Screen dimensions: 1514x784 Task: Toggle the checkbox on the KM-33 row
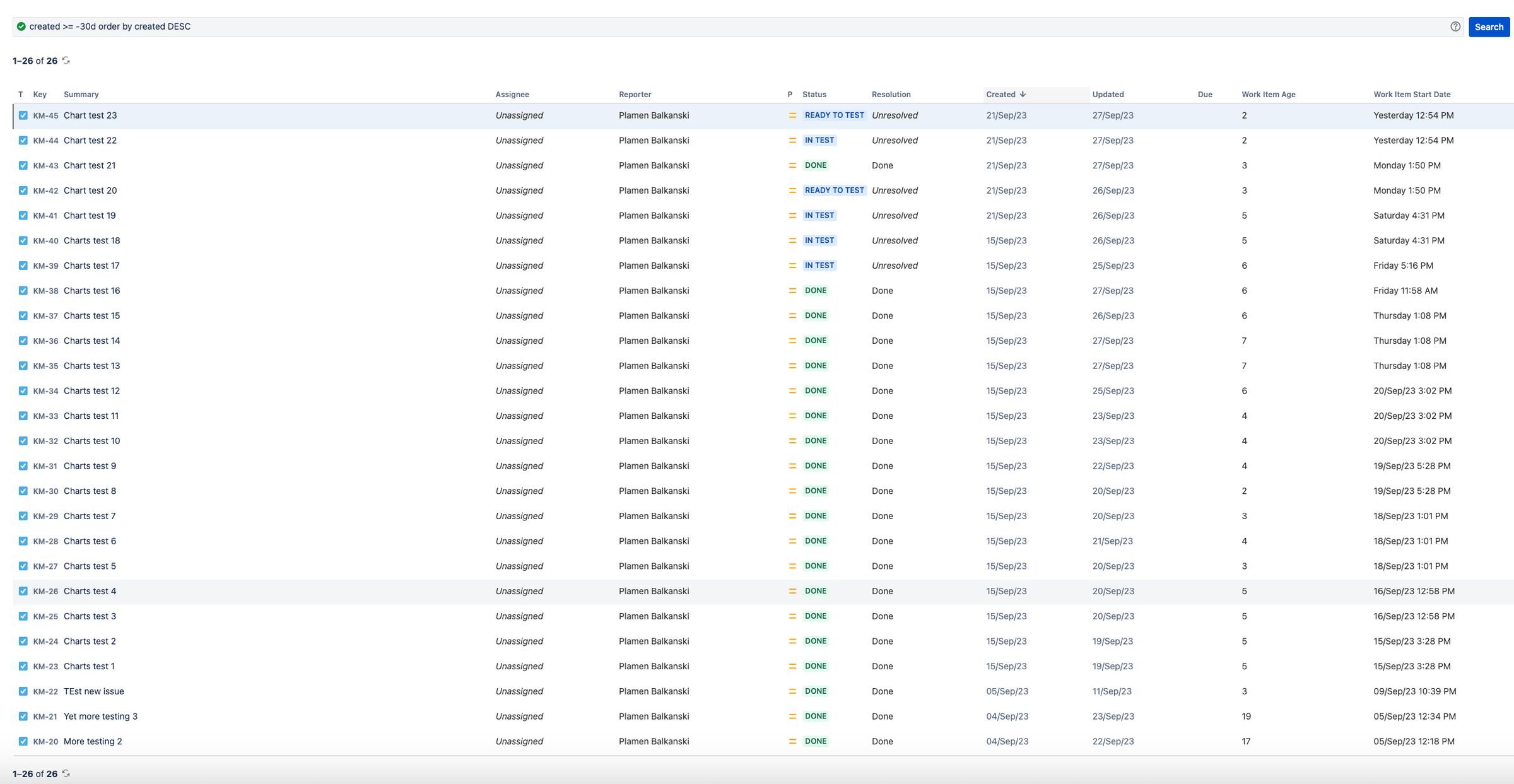23,416
